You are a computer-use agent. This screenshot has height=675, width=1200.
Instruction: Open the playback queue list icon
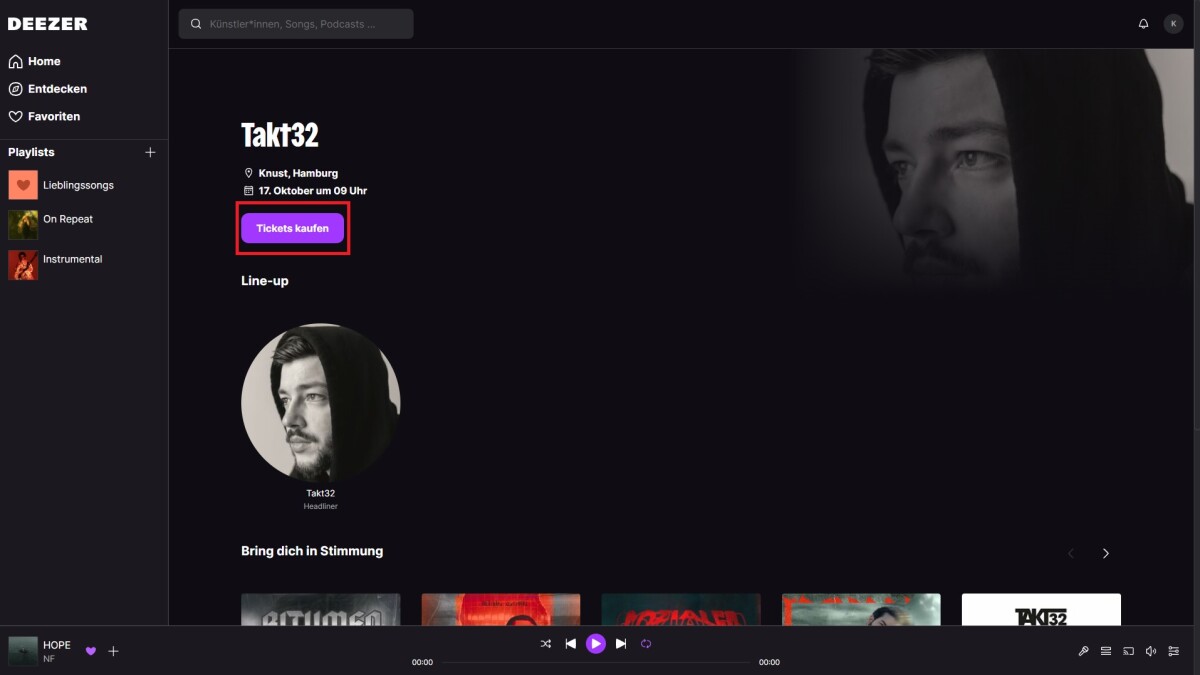coord(1106,651)
